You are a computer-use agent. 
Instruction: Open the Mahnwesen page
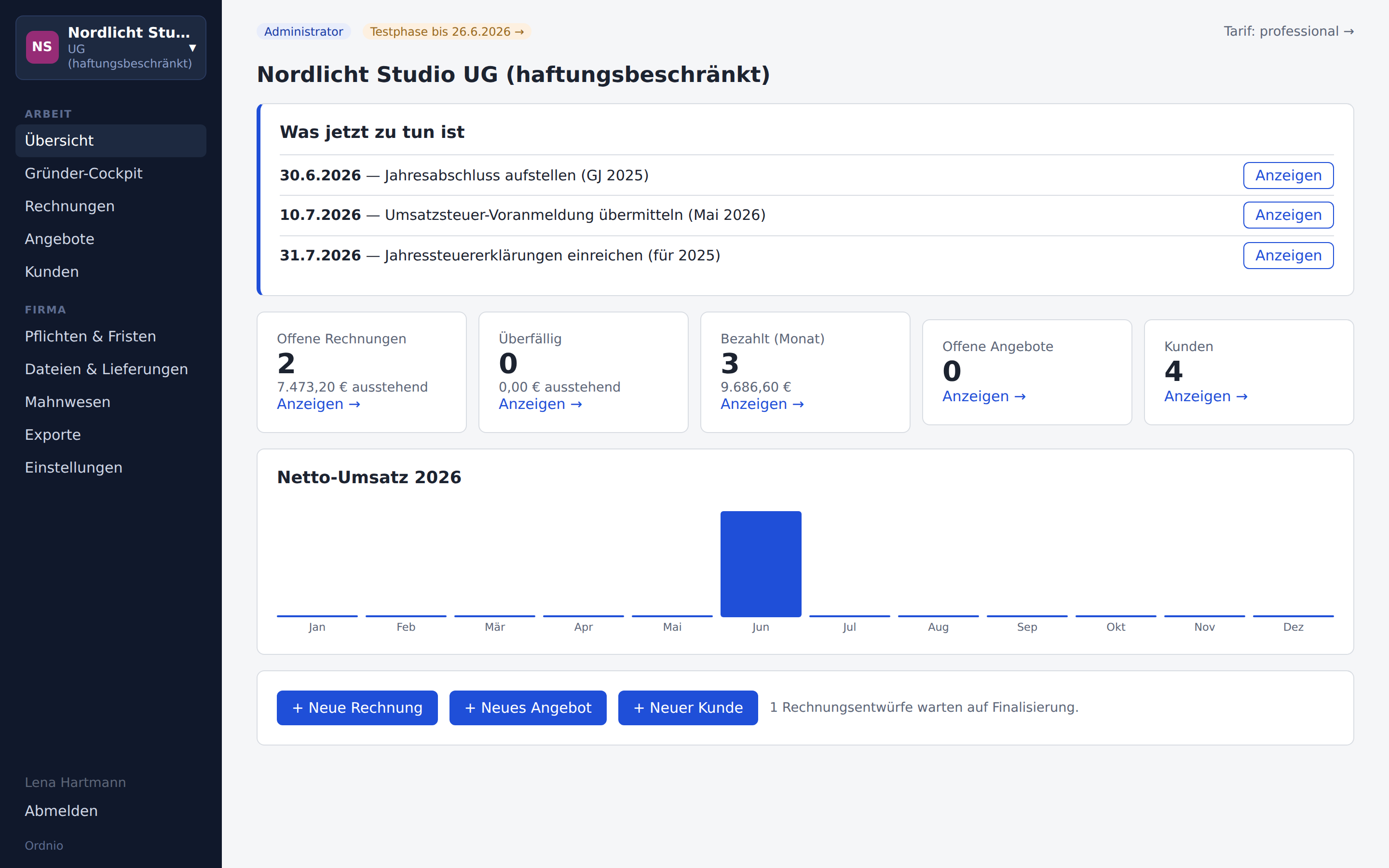click(111, 402)
